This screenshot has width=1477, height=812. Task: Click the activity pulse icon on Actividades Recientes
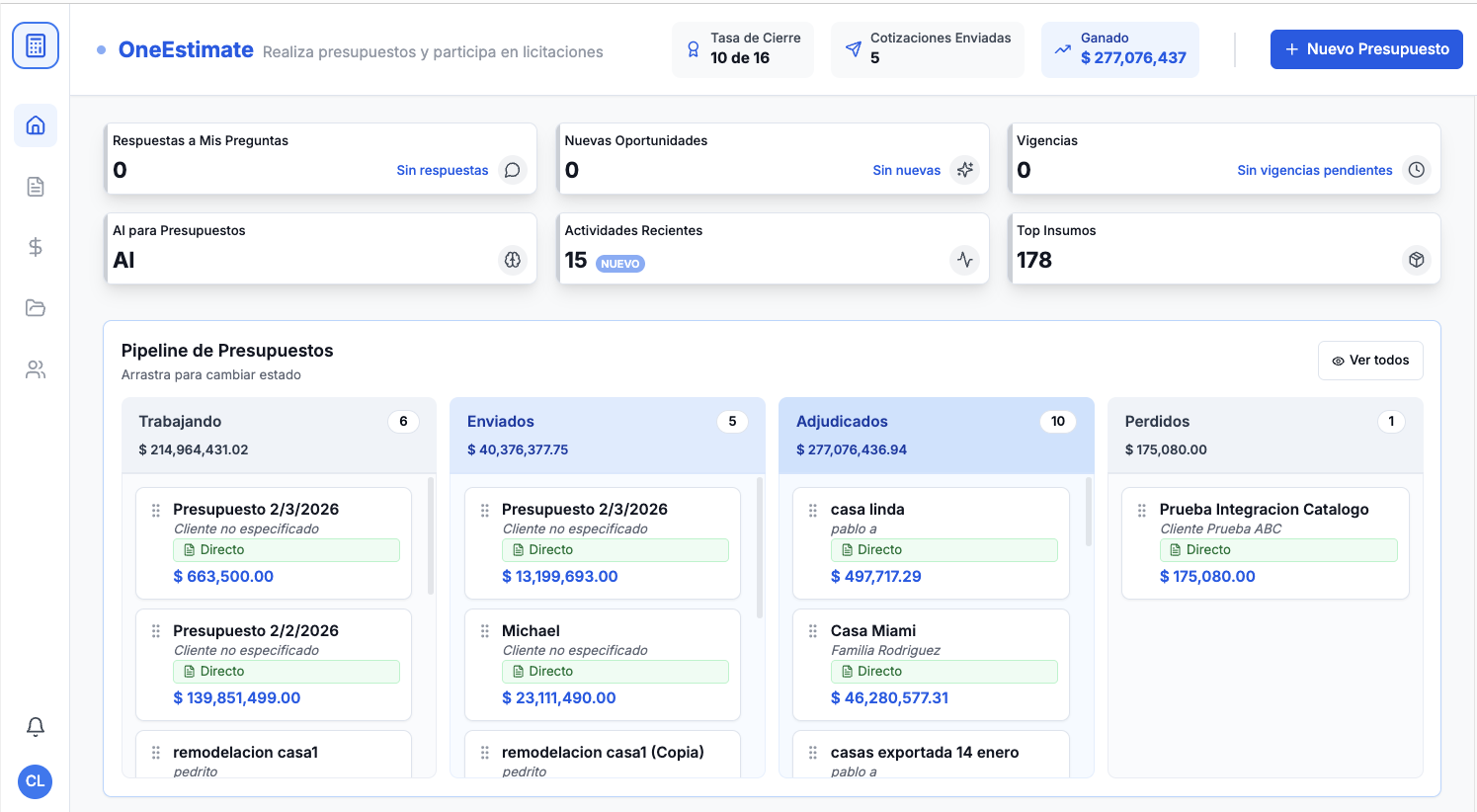(964, 260)
